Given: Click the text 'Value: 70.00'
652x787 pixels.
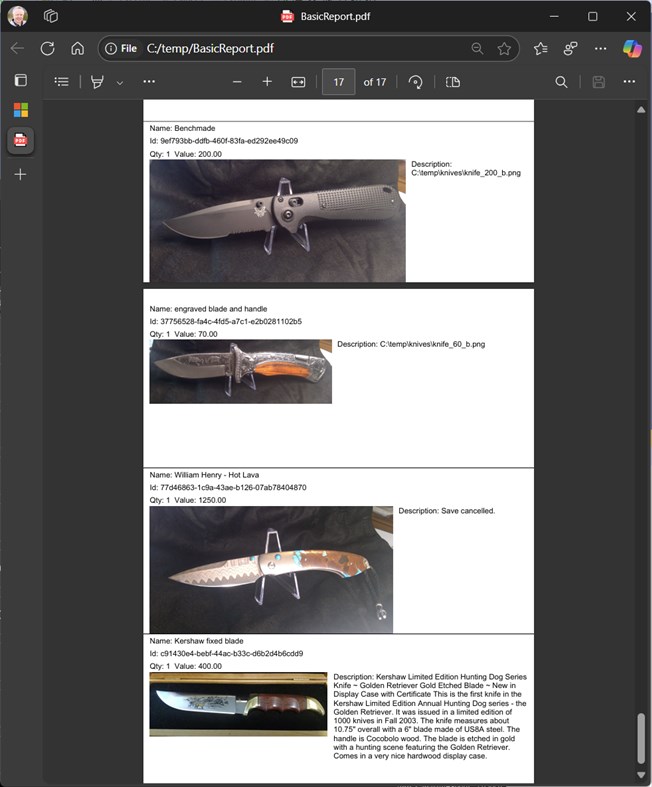Looking at the screenshot, I should [x=196, y=334].
